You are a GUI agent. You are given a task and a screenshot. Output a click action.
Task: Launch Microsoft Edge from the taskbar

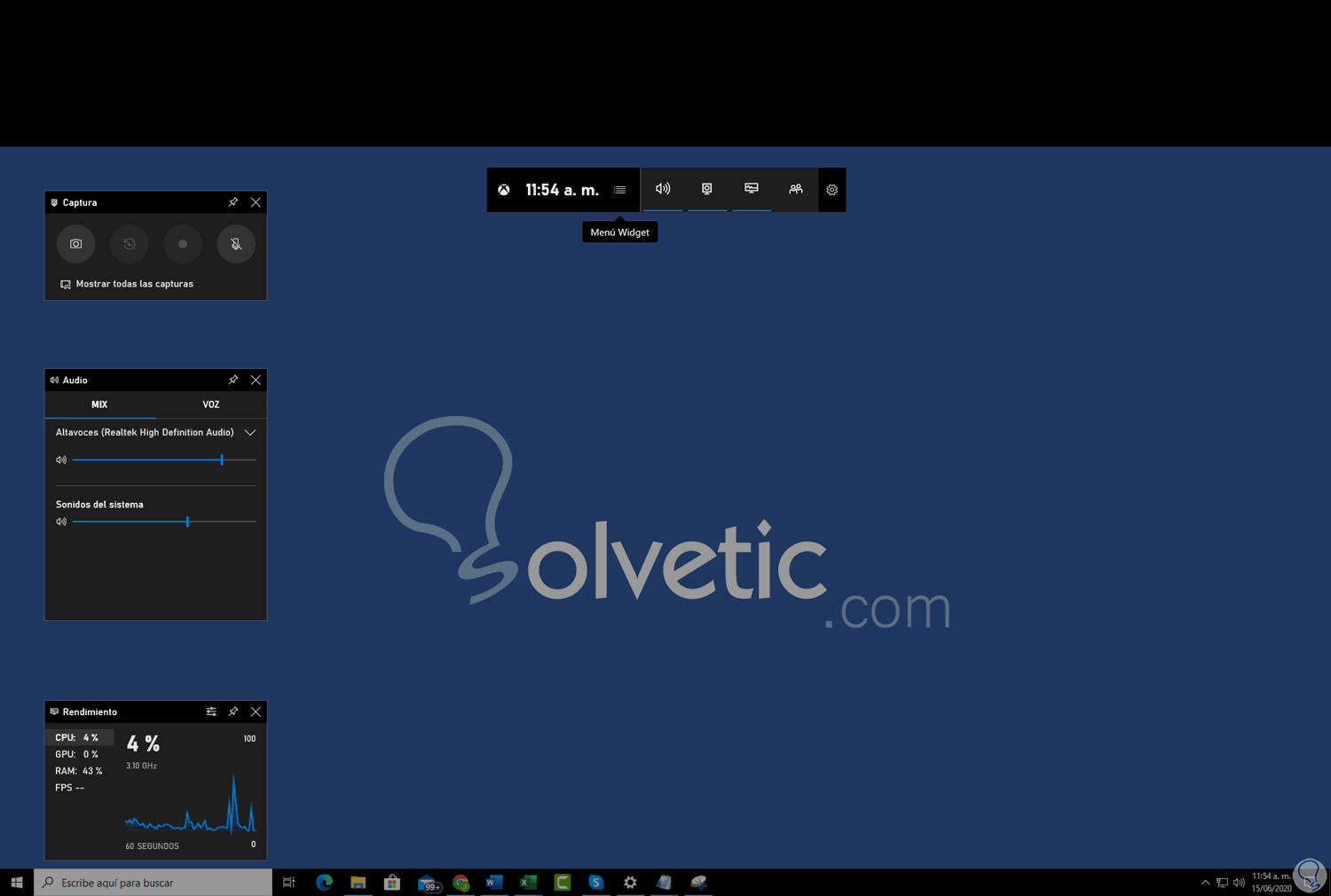point(324,883)
